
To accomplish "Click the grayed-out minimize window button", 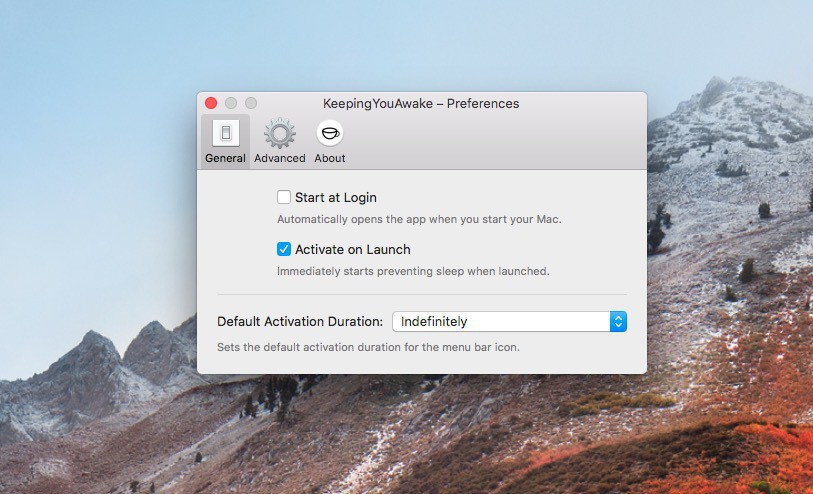I will pyautogui.click(x=231, y=103).
